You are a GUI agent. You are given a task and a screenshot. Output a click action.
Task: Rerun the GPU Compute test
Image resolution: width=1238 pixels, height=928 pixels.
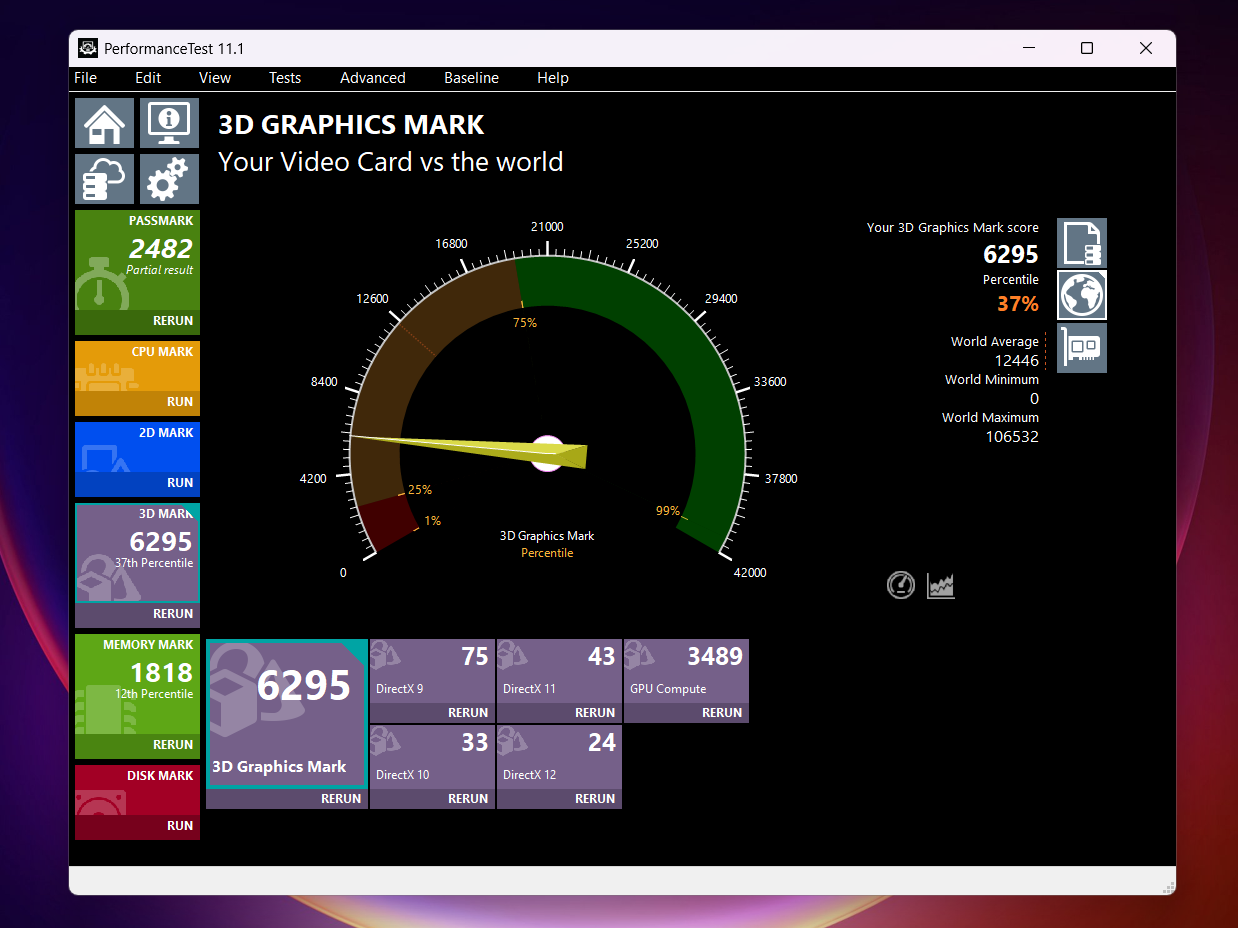[x=721, y=713]
